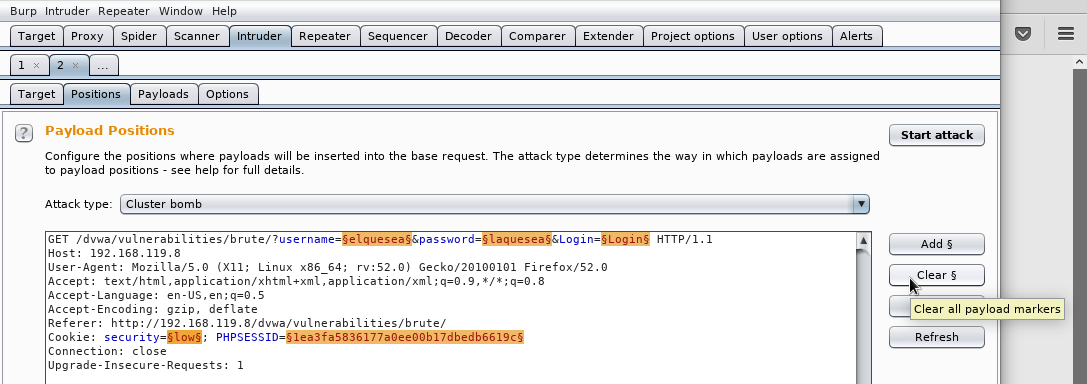The height and width of the screenshot is (384, 1087).
Task: Click the User-Agent header line
Action: (328, 268)
